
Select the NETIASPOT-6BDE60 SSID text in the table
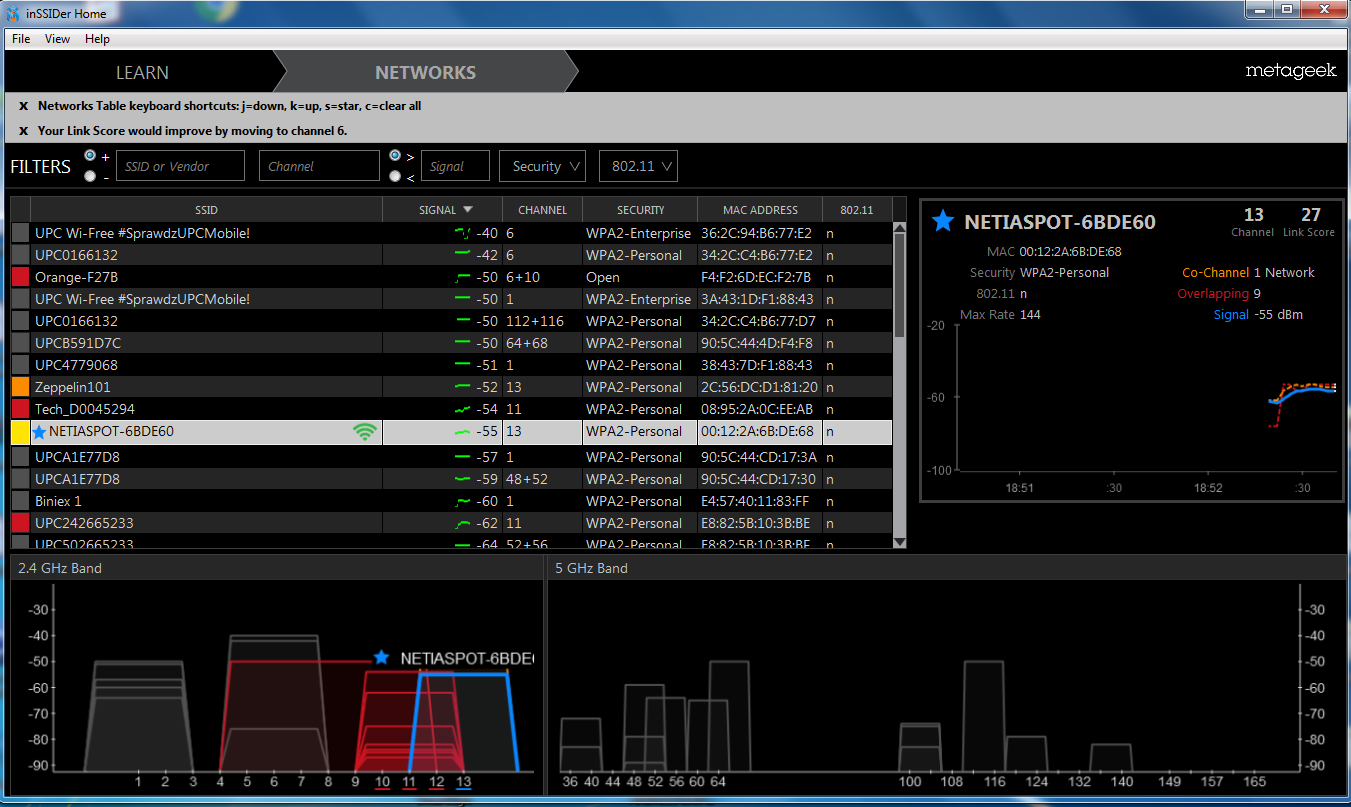111,432
